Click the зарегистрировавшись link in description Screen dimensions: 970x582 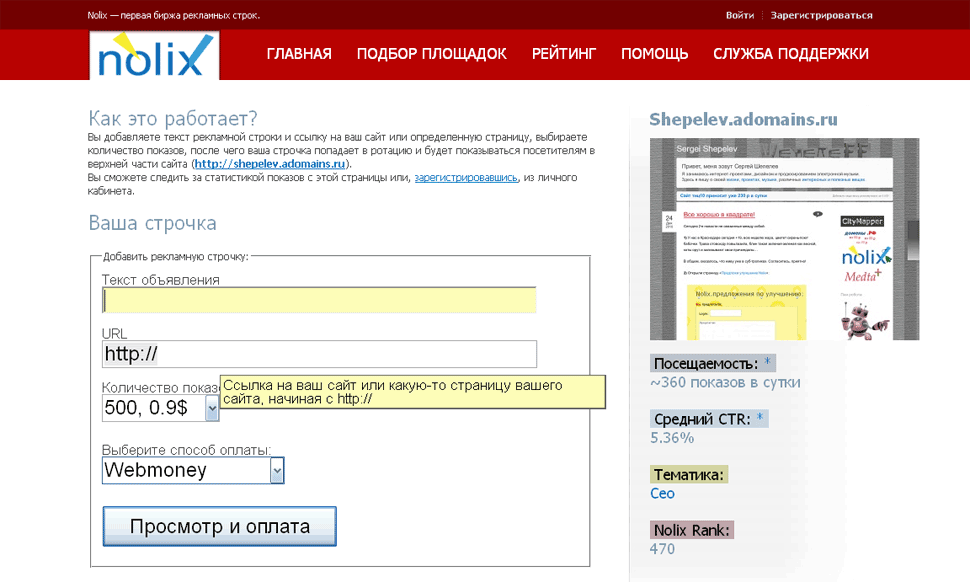tap(466, 178)
